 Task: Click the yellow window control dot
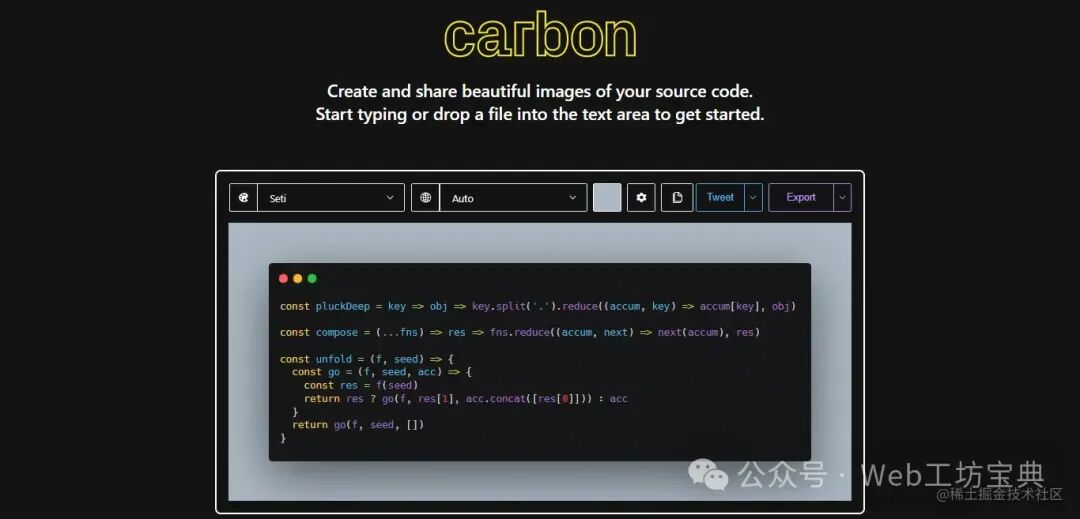298,279
